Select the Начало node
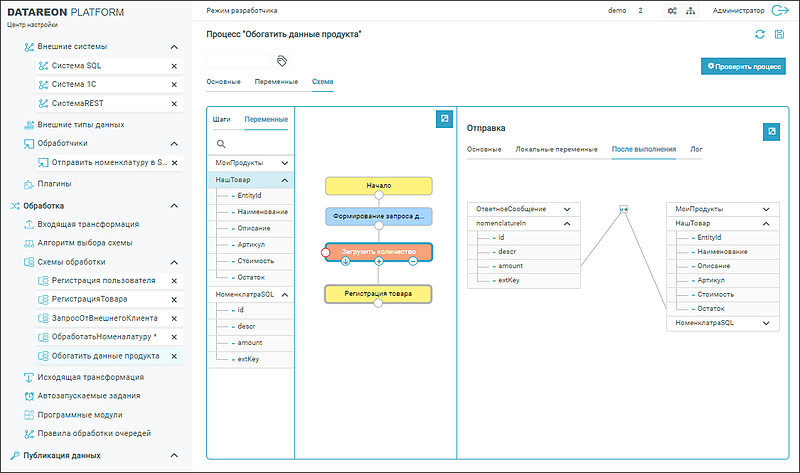This screenshot has width=800, height=473. (379, 186)
